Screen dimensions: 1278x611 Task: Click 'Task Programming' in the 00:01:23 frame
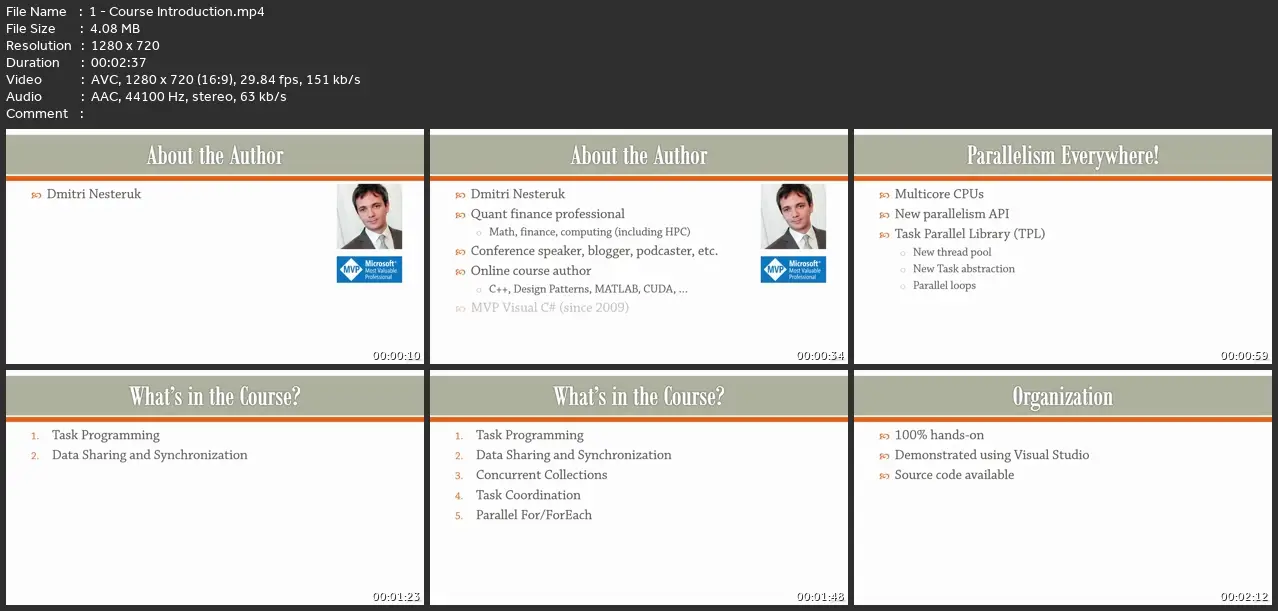106,435
